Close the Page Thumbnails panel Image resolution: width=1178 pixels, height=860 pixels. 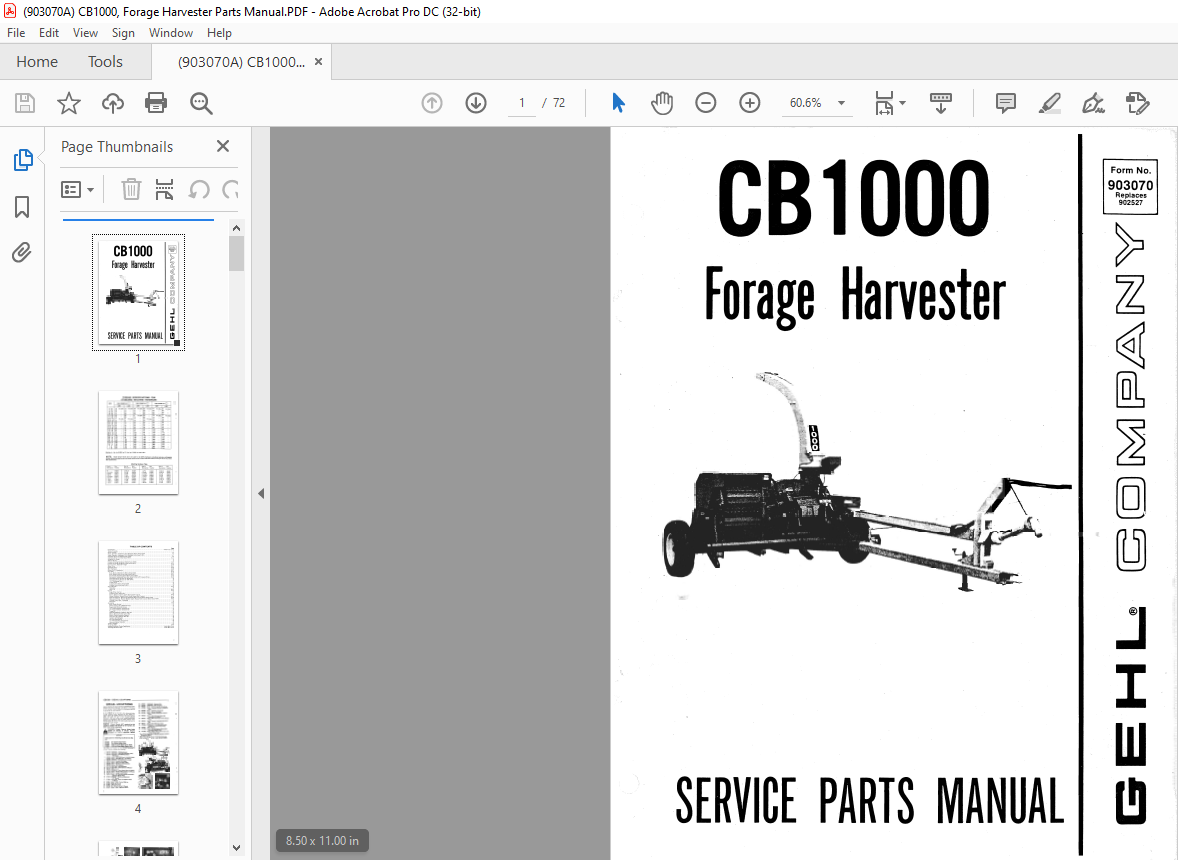point(223,146)
